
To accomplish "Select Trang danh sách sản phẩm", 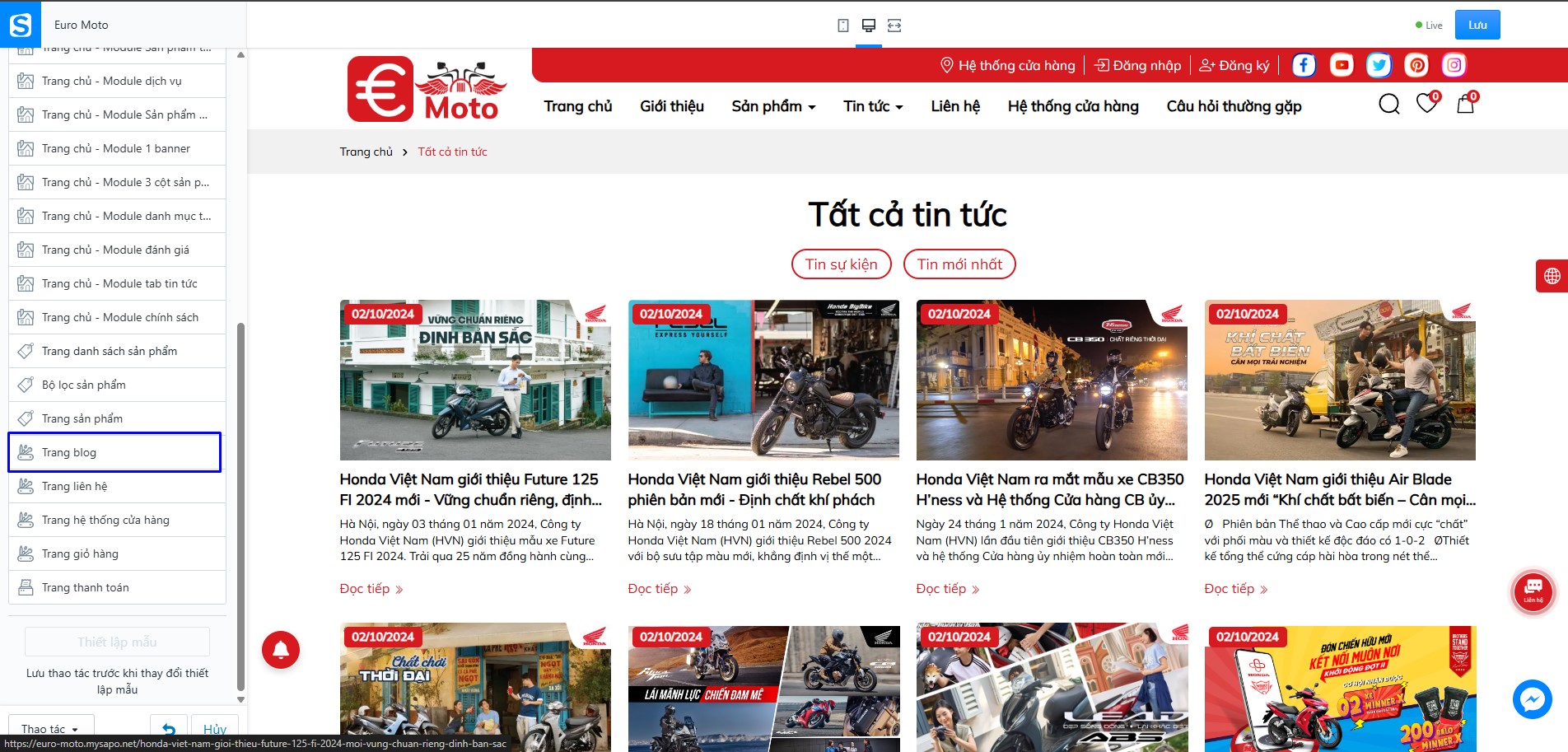I will [x=117, y=351].
